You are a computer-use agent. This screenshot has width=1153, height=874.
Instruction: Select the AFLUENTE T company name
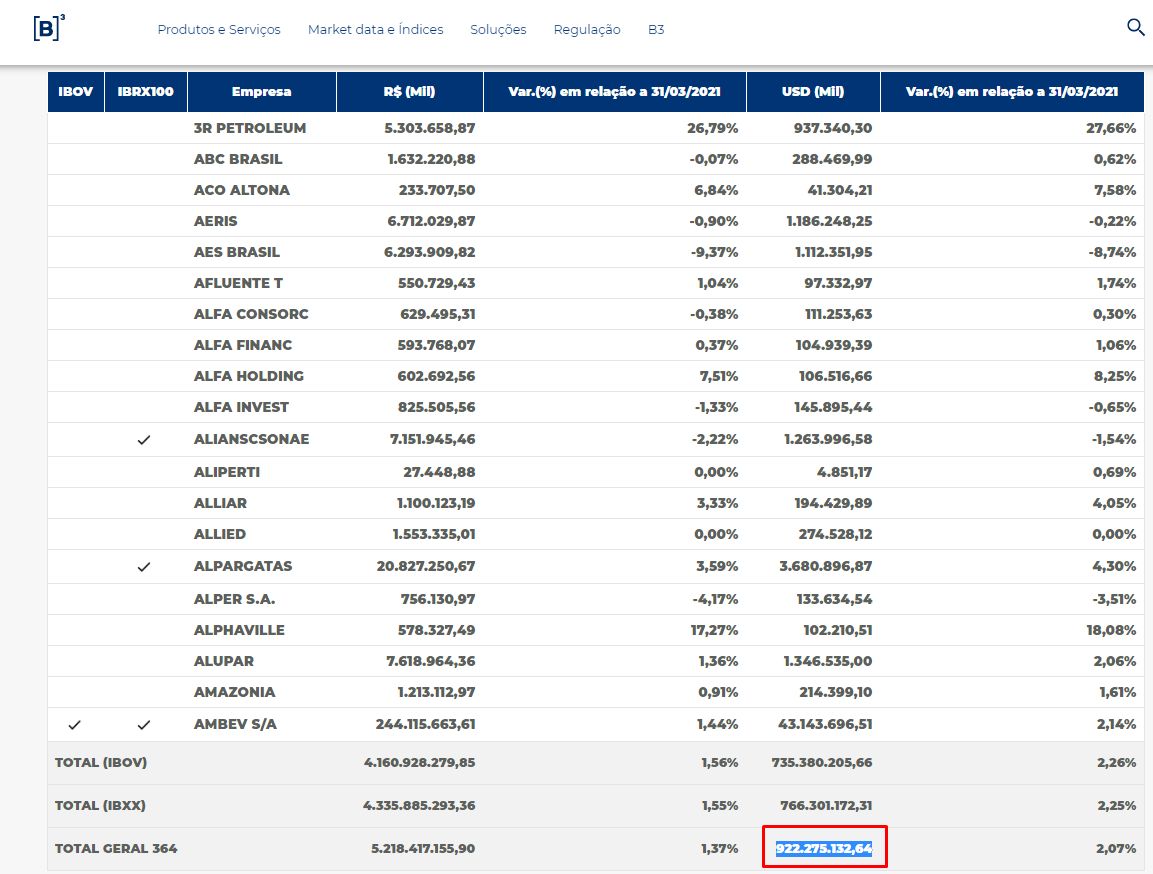[238, 283]
